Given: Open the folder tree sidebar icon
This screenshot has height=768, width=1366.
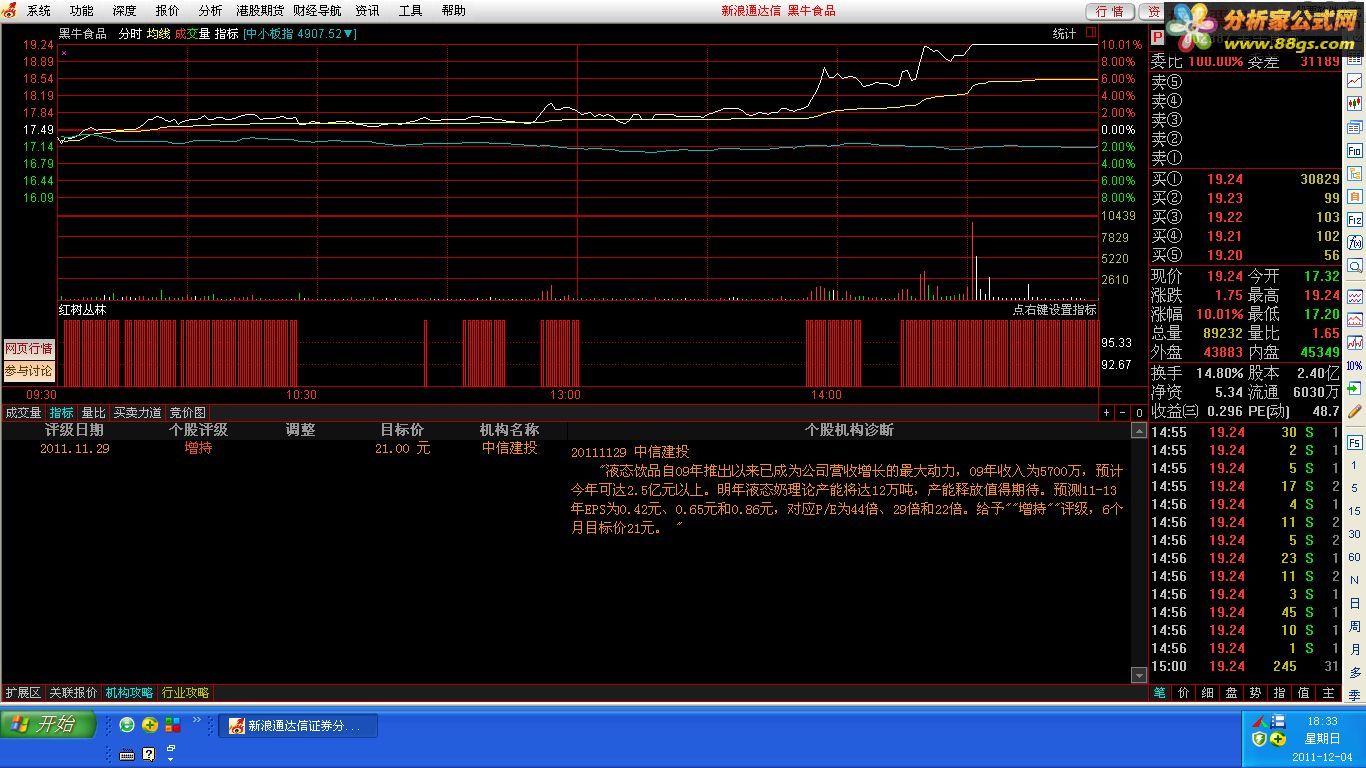Looking at the screenshot, I should (x=1355, y=173).
